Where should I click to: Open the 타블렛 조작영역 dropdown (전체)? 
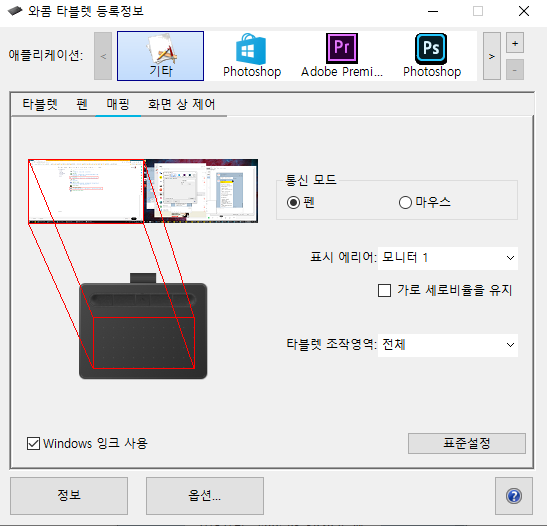pyautogui.click(x=448, y=345)
